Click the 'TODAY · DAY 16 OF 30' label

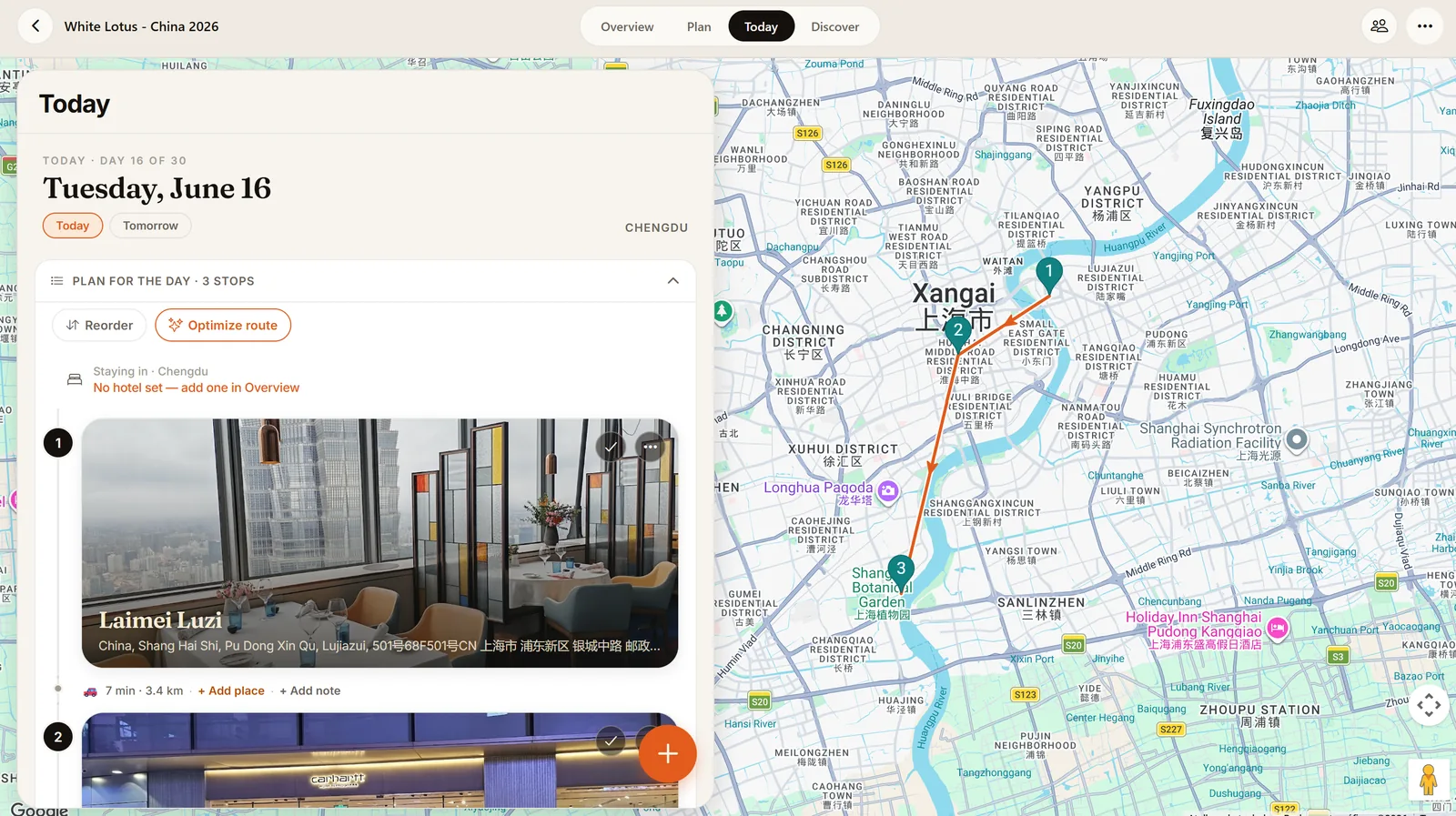pyautogui.click(x=115, y=161)
